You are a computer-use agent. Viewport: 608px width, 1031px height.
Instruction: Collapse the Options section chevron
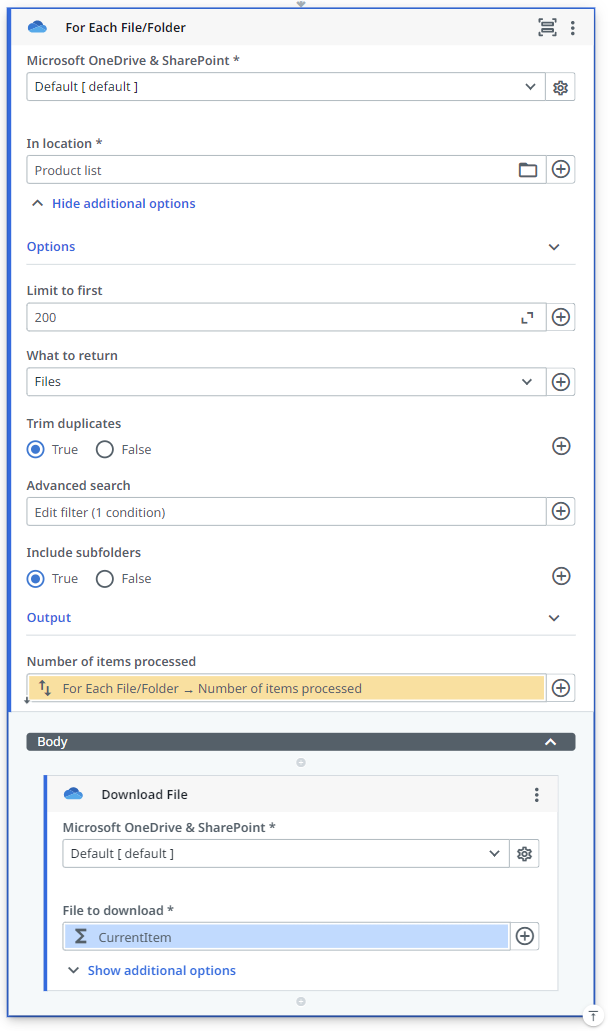[x=555, y=247]
